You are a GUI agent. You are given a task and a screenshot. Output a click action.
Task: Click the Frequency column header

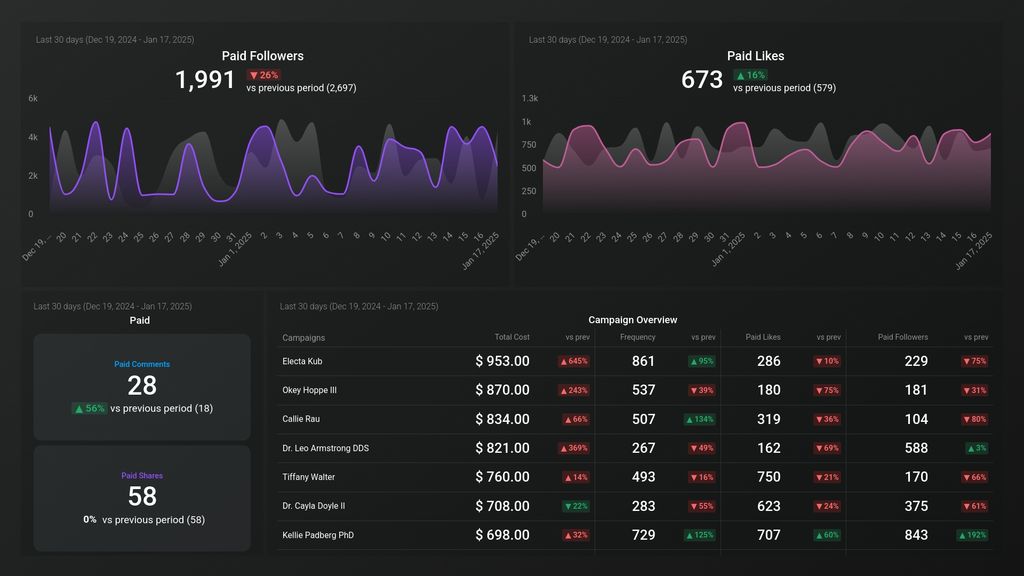637,337
